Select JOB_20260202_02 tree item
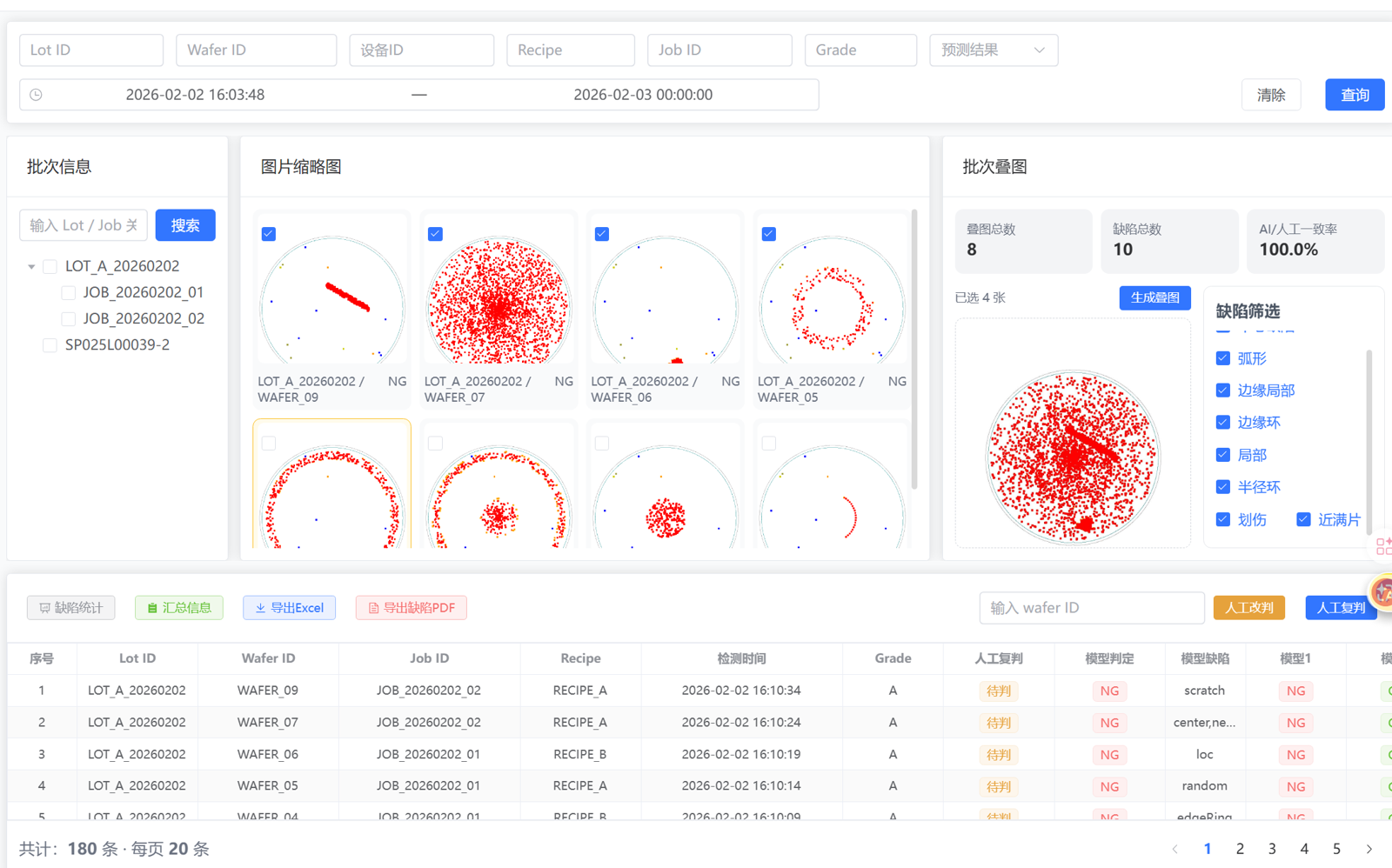Screen dimensions: 1392x868 [x=144, y=318]
